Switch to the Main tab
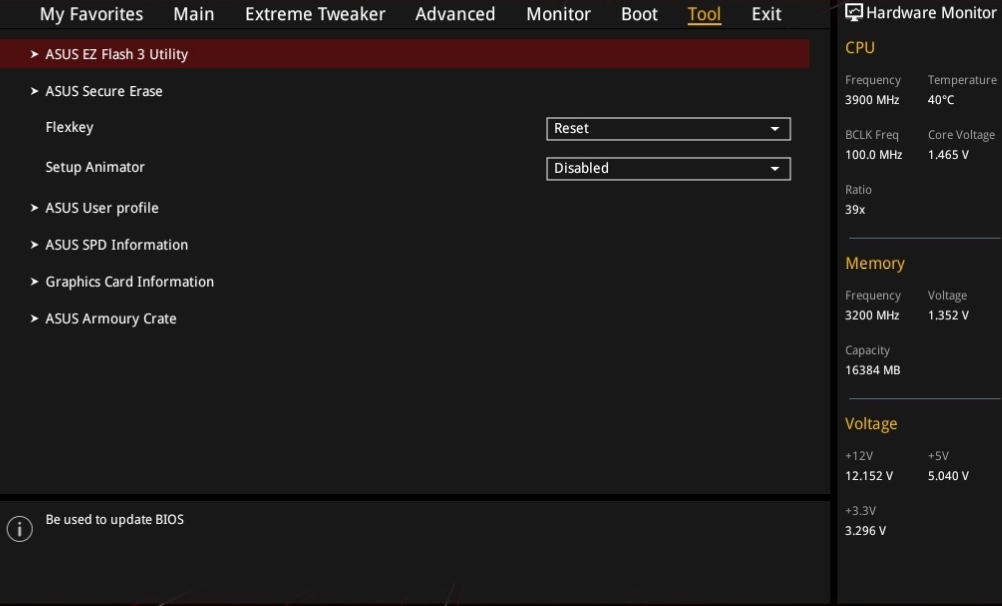The image size is (1002, 606). (194, 14)
